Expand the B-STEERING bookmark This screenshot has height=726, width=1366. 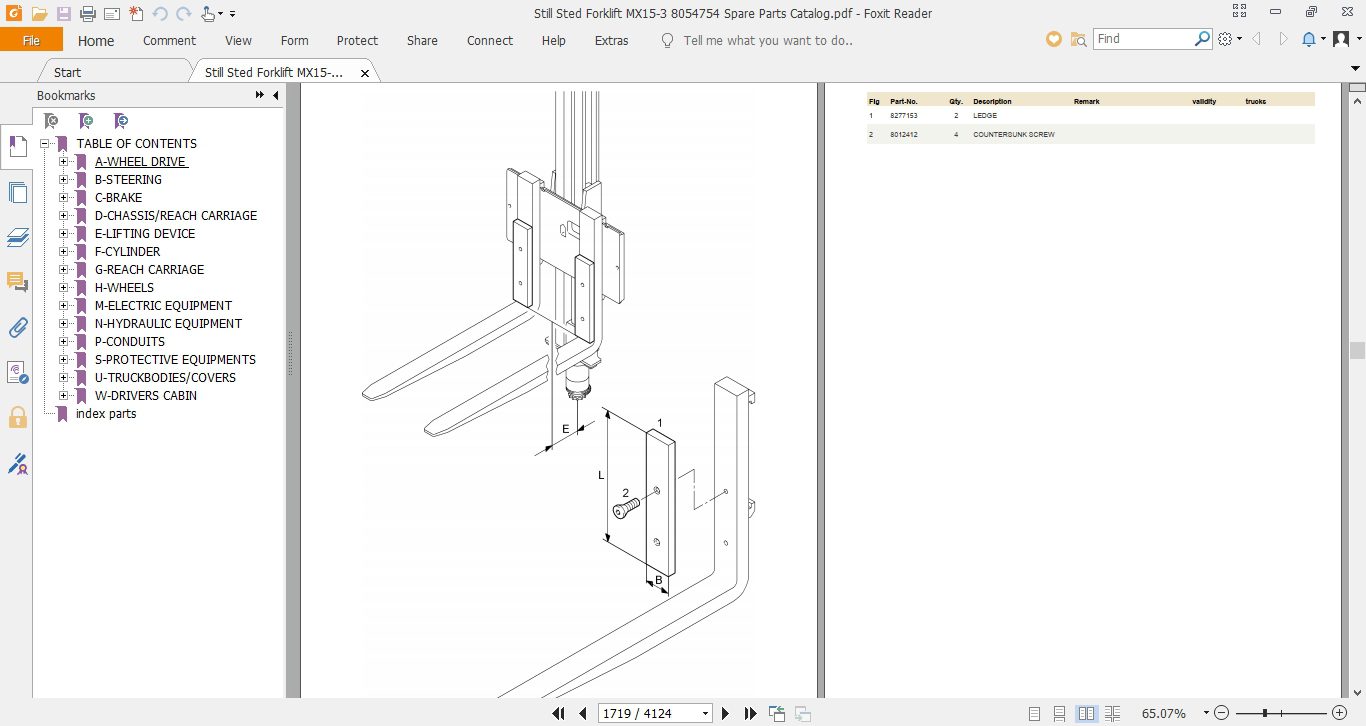click(63, 180)
